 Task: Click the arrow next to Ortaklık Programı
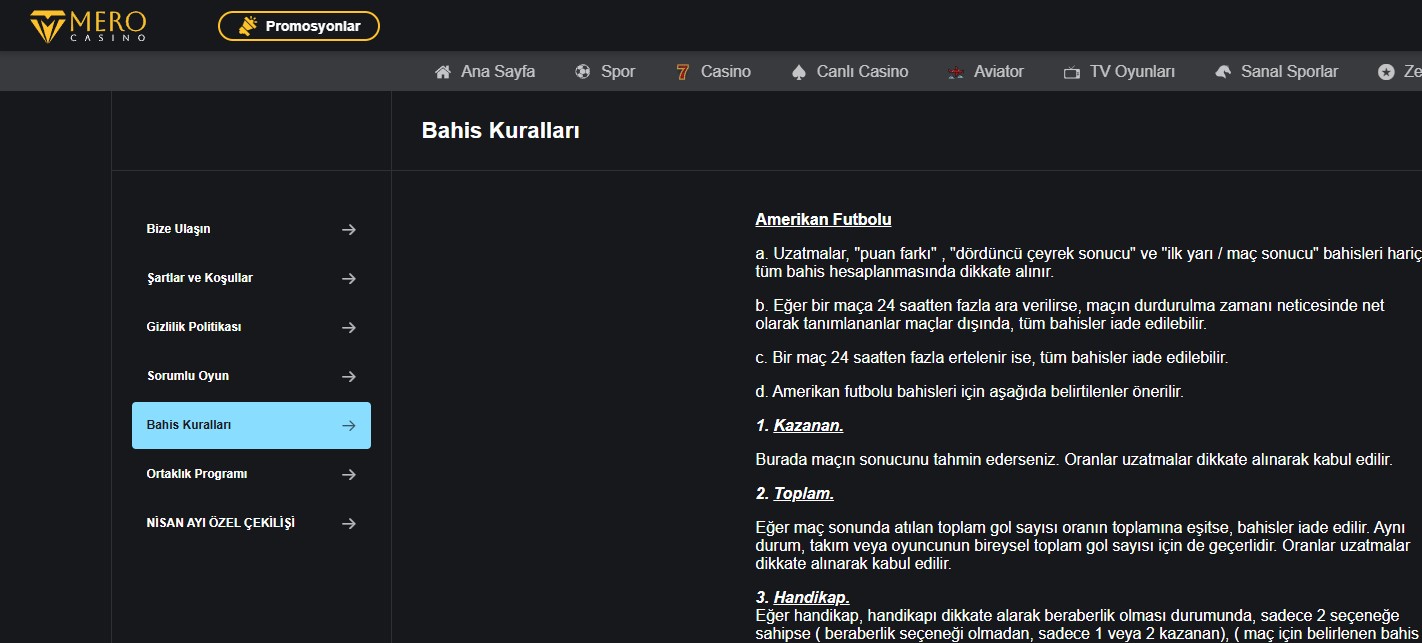[x=349, y=474]
